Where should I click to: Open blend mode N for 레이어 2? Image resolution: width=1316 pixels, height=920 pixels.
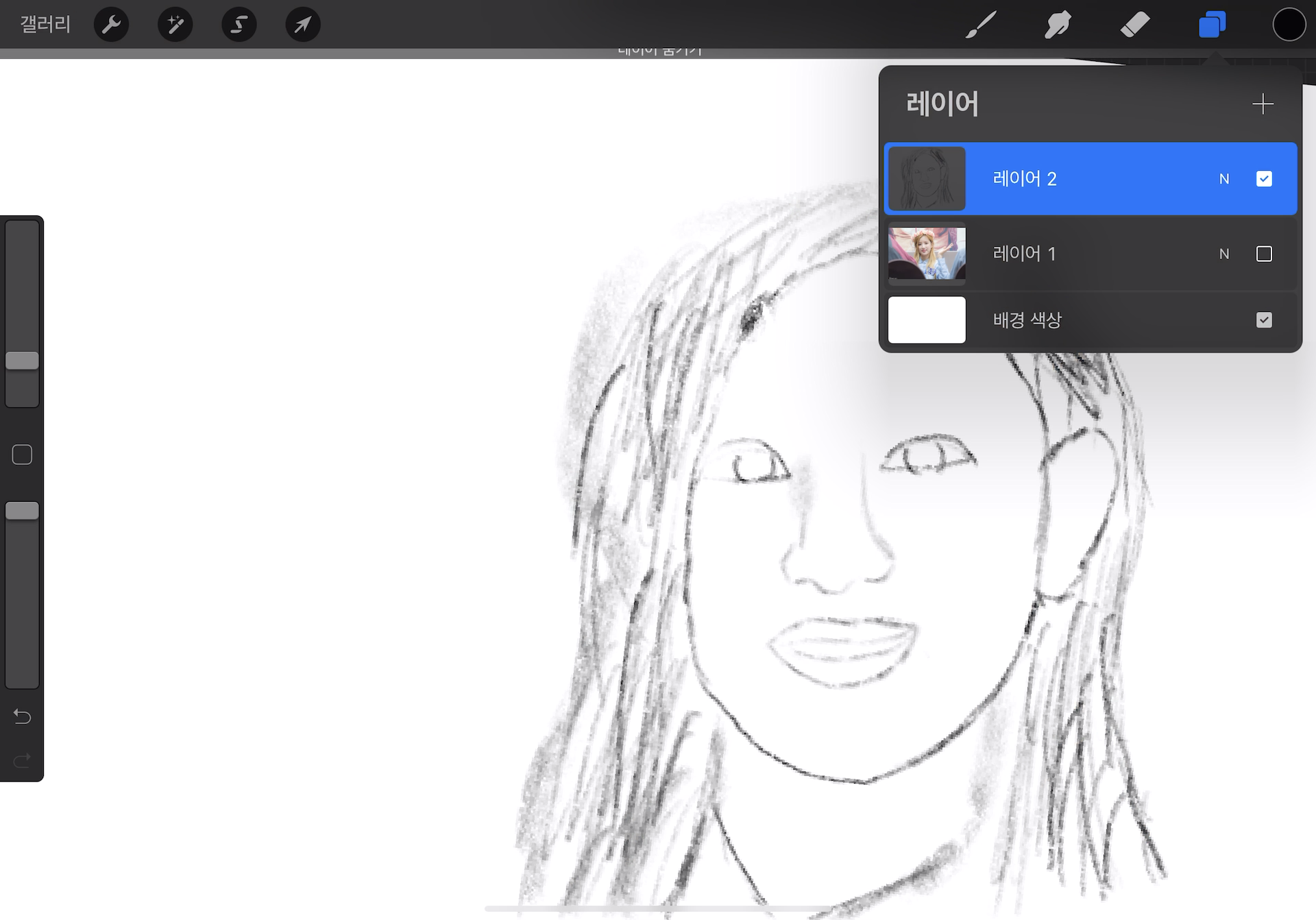tap(1224, 179)
